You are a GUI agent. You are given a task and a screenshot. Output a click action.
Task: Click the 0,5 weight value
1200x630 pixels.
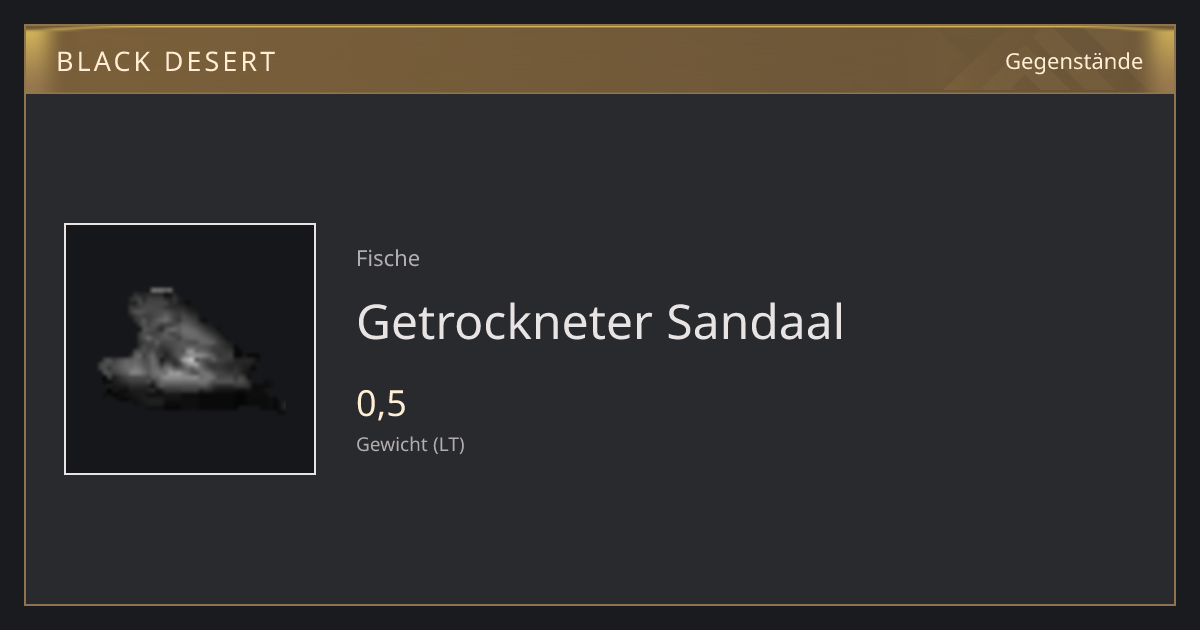[x=382, y=404]
